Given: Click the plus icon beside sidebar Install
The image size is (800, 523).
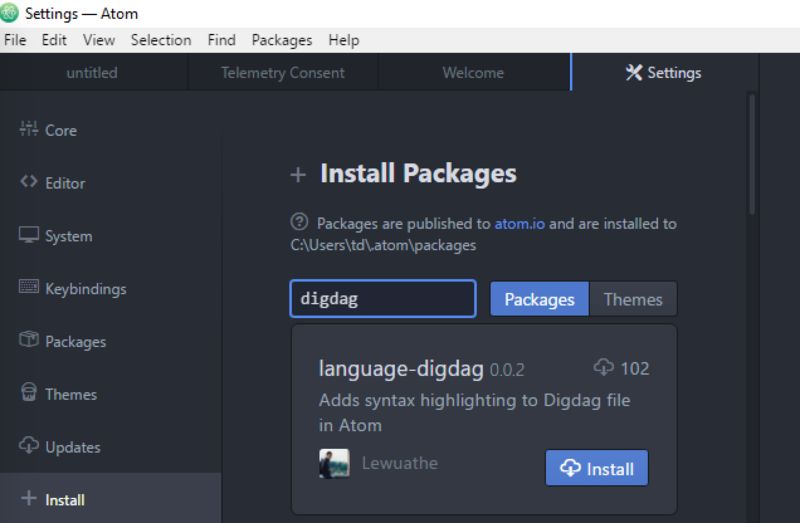Looking at the screenshot, I should pyautogui.click(x=29, y=498).
